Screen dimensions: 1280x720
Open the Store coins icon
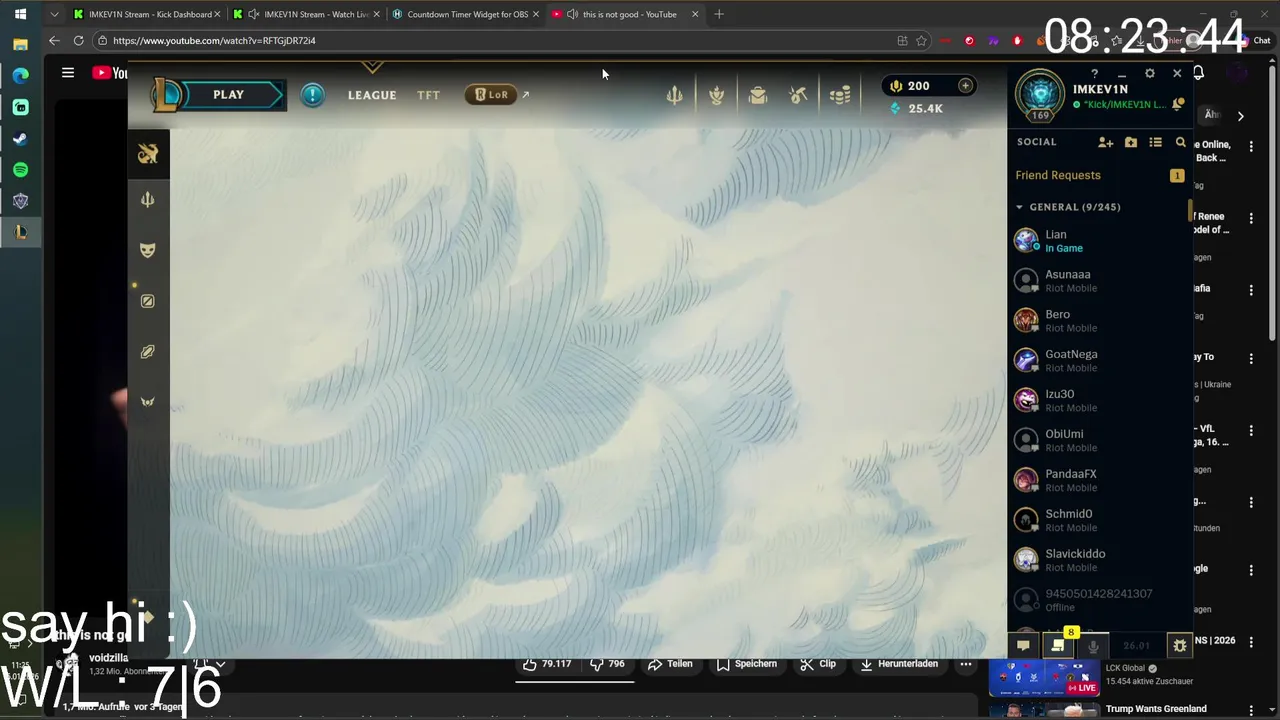840,95
